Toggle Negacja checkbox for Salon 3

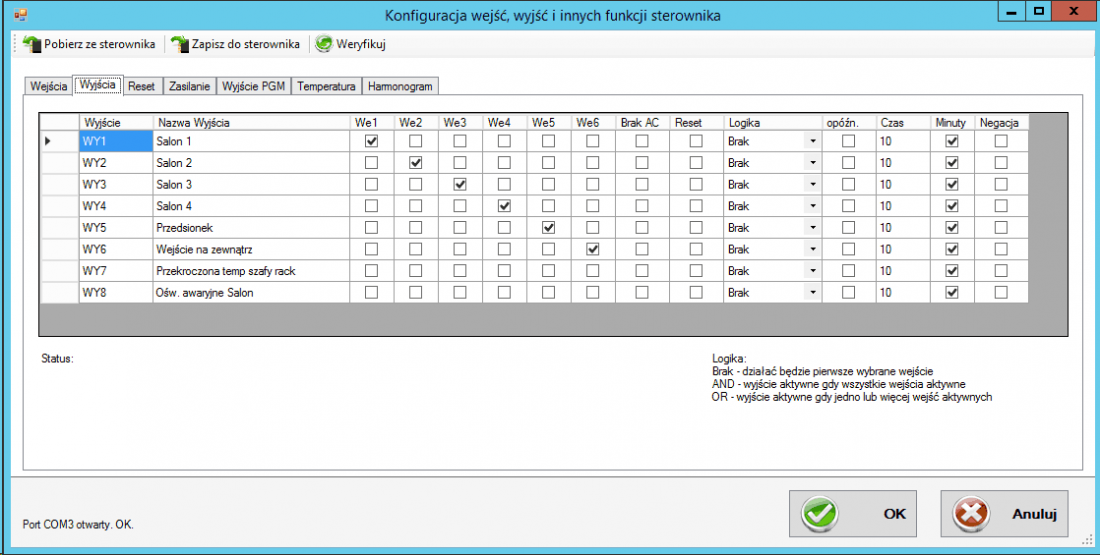pos(1001,185)
